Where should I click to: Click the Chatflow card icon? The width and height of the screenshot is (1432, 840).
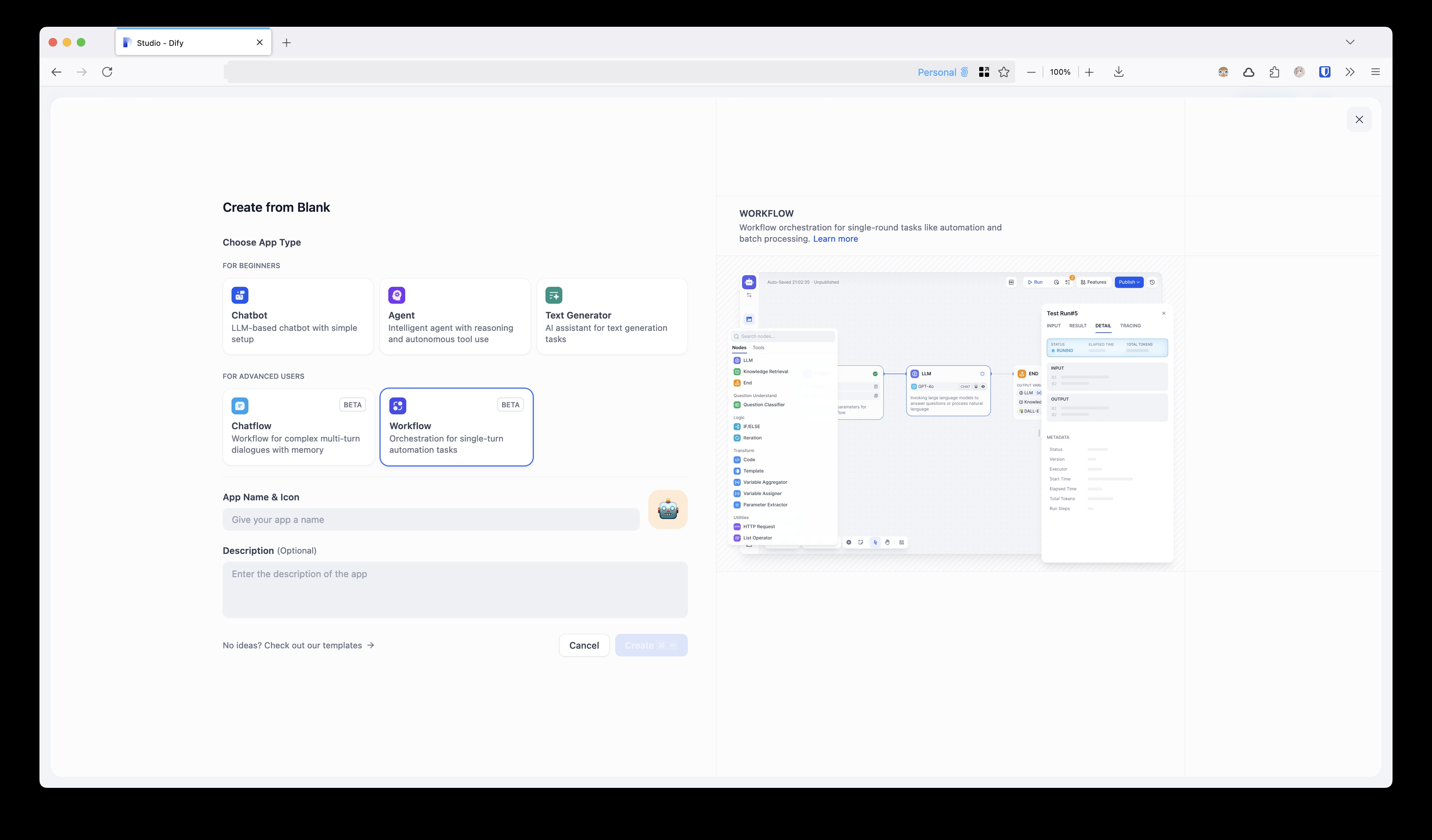(x=240, y=406)
